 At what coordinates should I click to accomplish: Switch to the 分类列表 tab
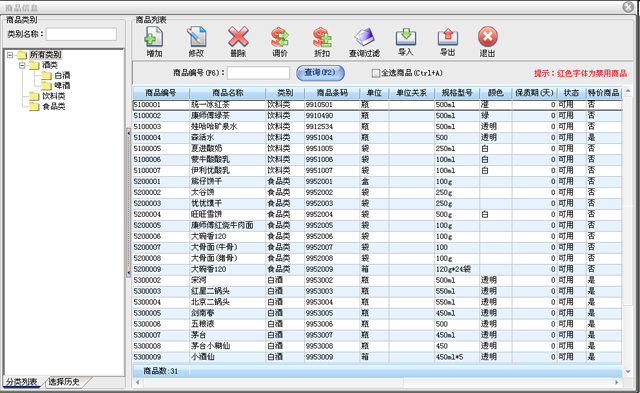(22, 382)
